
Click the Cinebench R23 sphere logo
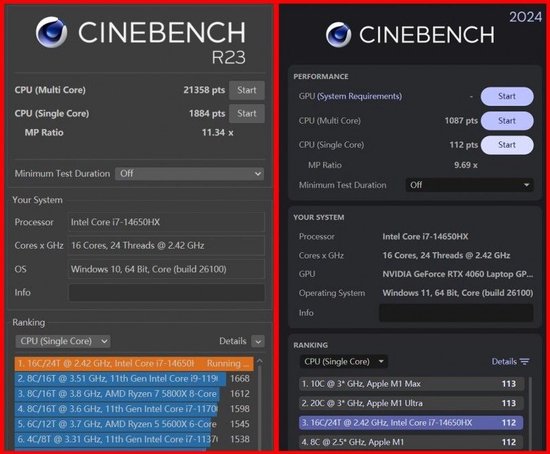52,32
